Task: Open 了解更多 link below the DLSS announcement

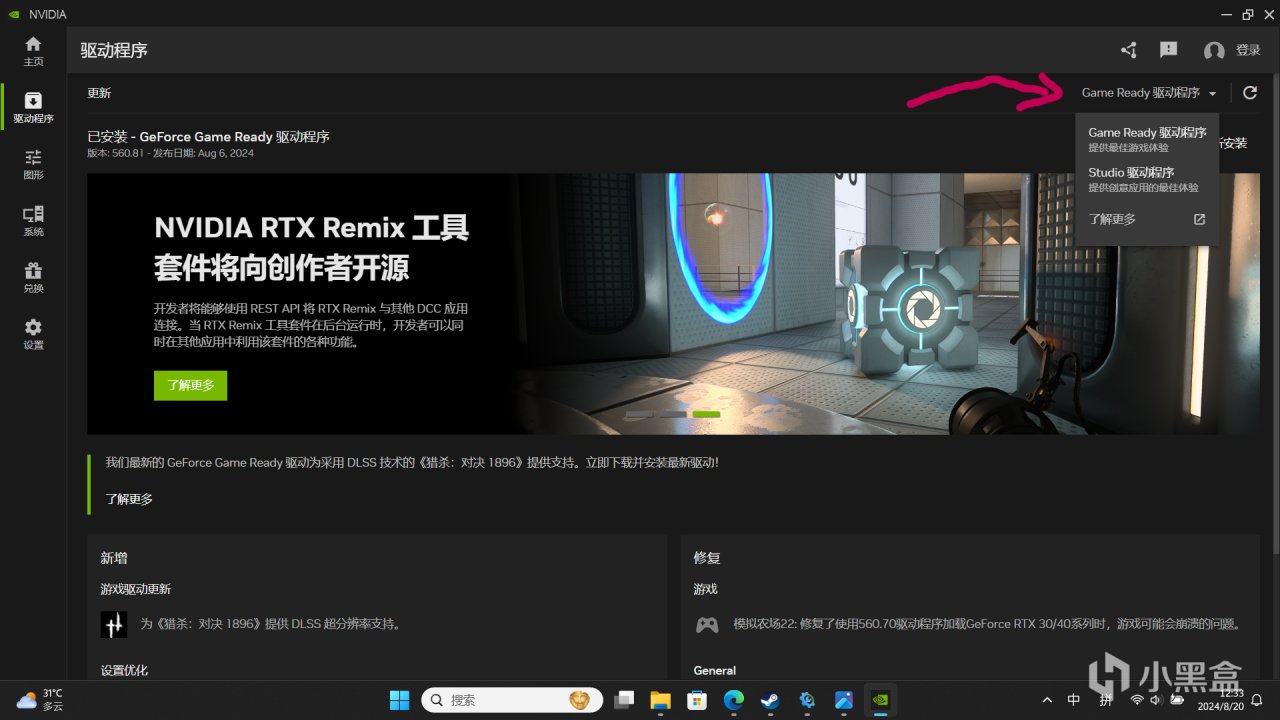Action: (129, 499)
